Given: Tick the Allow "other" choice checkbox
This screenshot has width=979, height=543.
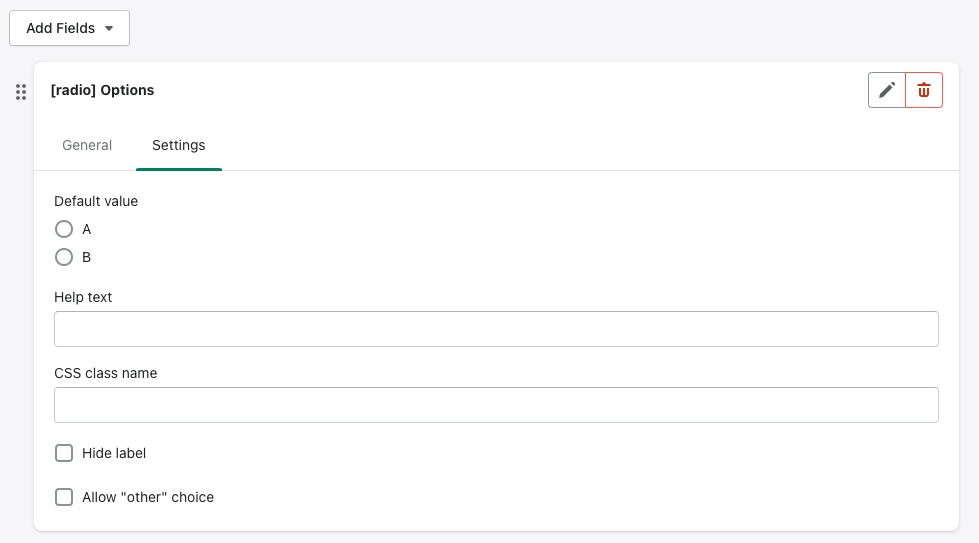Looking at the screenshot, I should click(x=64, y=497).
